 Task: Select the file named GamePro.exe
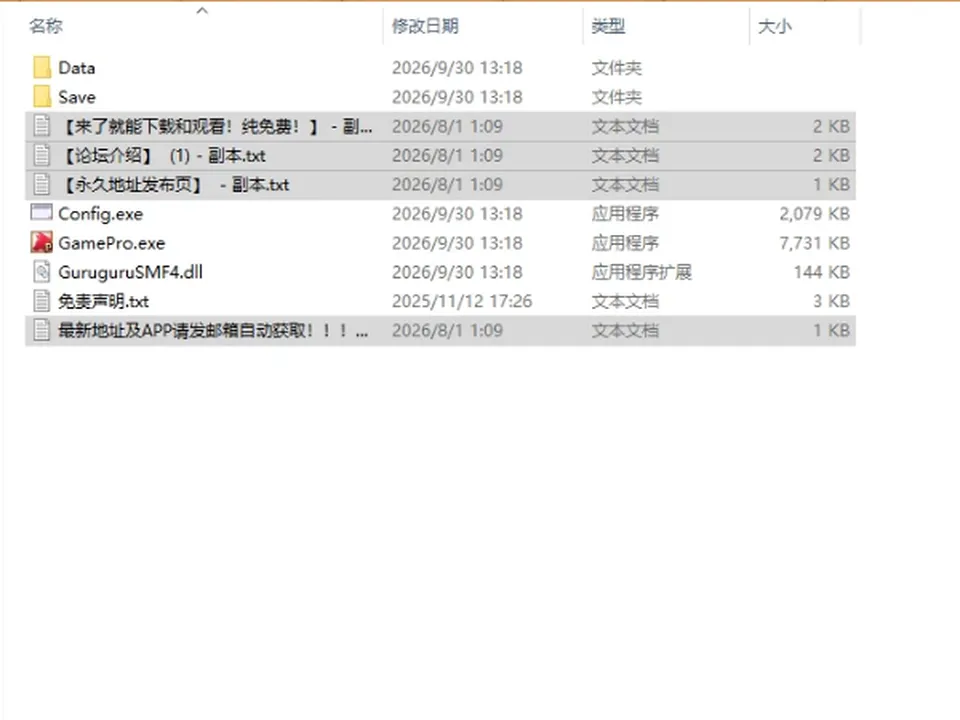point(111,243)
